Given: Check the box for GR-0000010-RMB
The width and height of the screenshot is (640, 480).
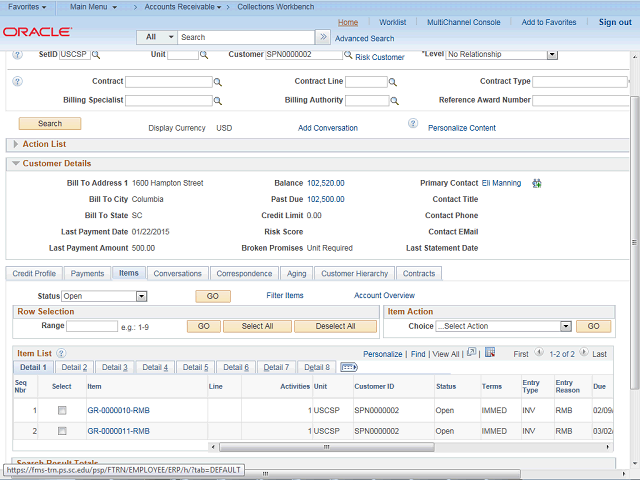Looking at the screenshot, I should pyautogui.click(x=62, y=411).
